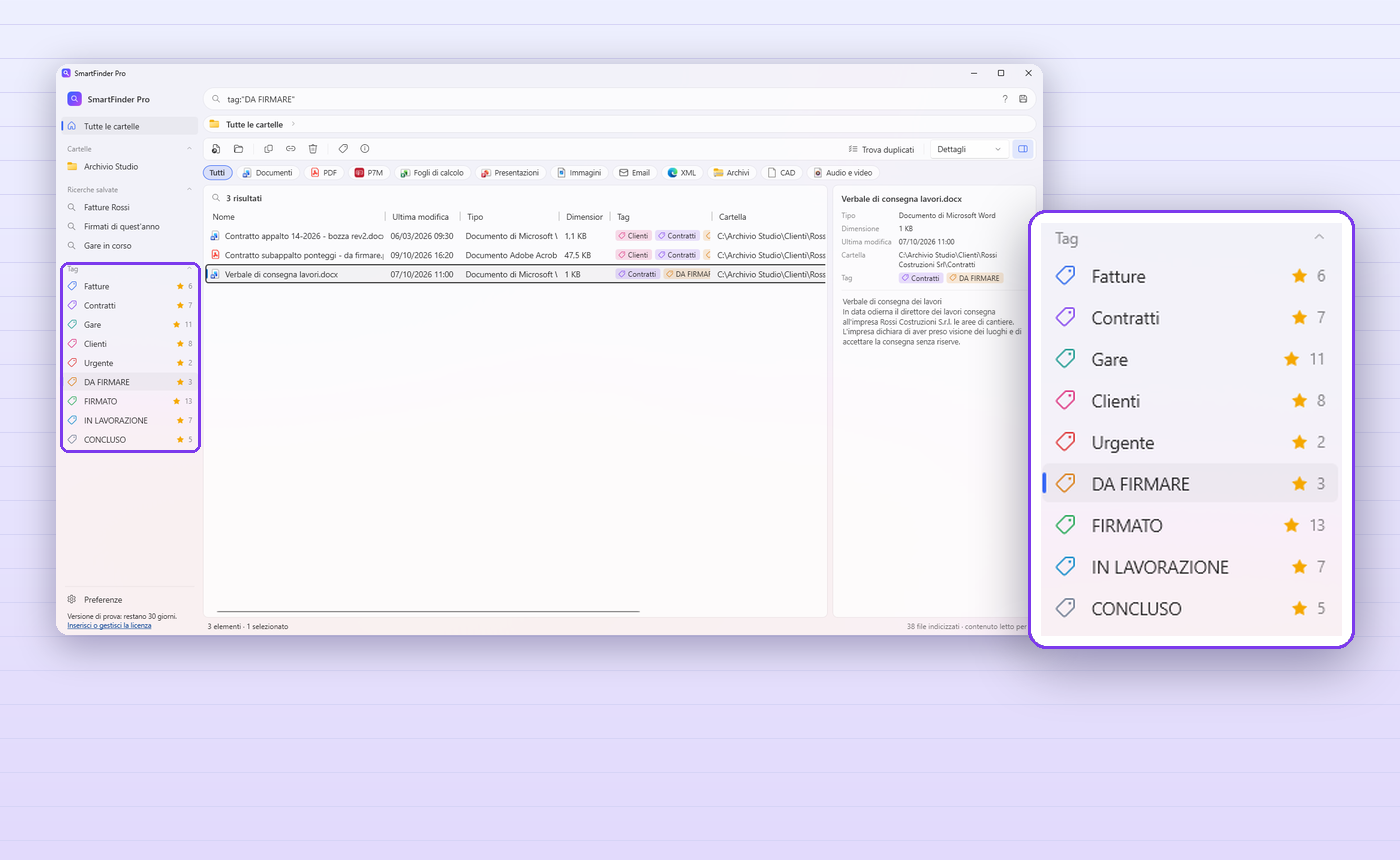
Task: Click the copy link toolbar icon
Action: [x=290, y=149]
